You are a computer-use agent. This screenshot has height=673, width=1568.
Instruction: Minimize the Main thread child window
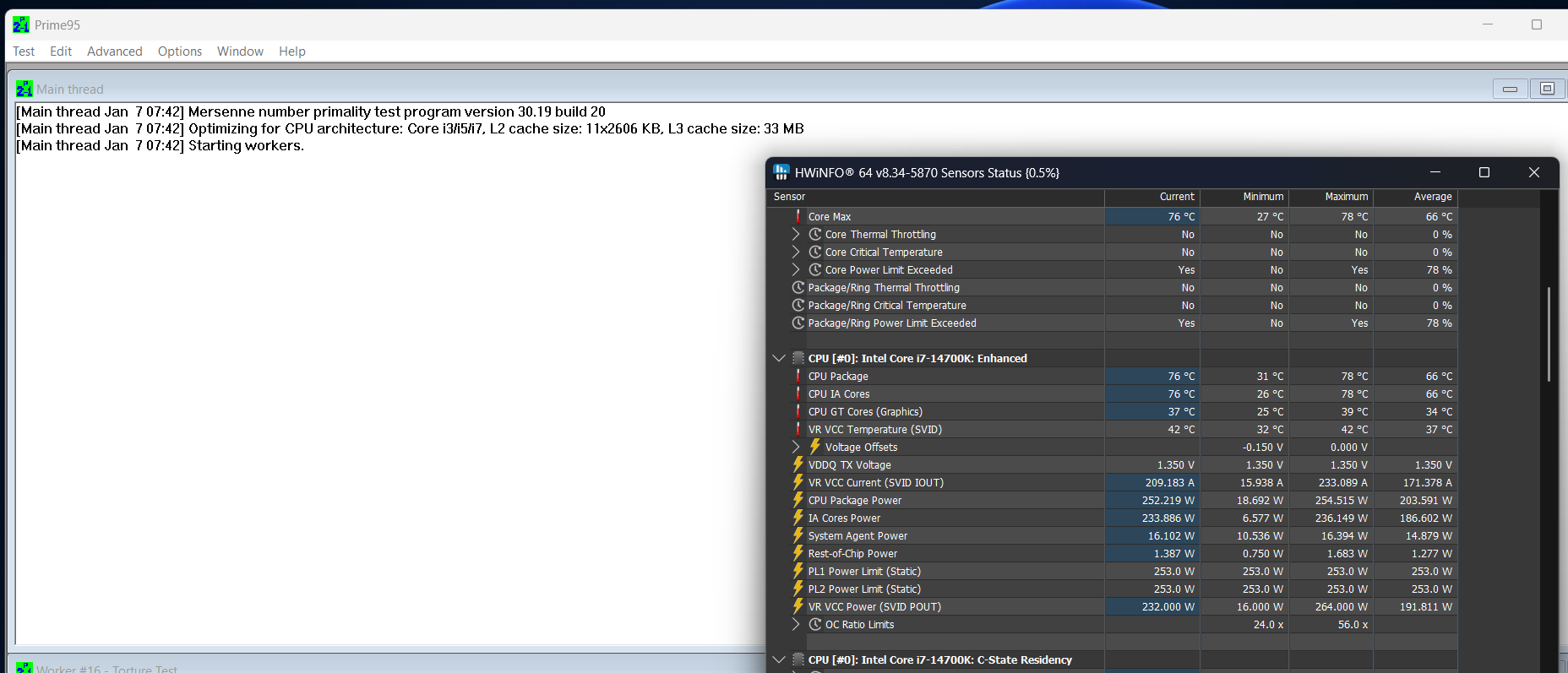(x=1510, y=89)
